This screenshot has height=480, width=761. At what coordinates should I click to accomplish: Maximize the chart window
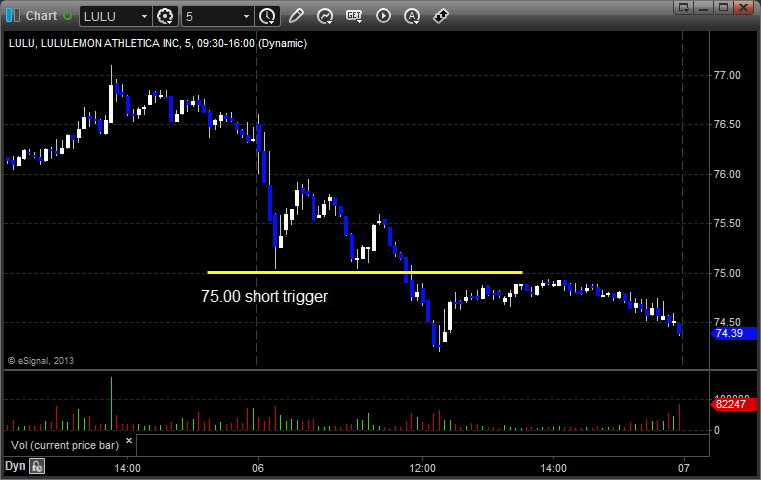(x=723, y=7)
